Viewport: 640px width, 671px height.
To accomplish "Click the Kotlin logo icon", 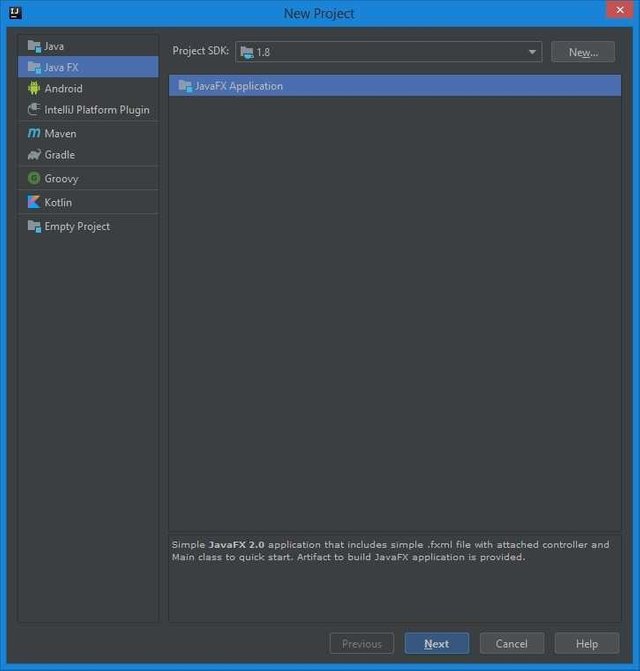I will click(34, 202).
